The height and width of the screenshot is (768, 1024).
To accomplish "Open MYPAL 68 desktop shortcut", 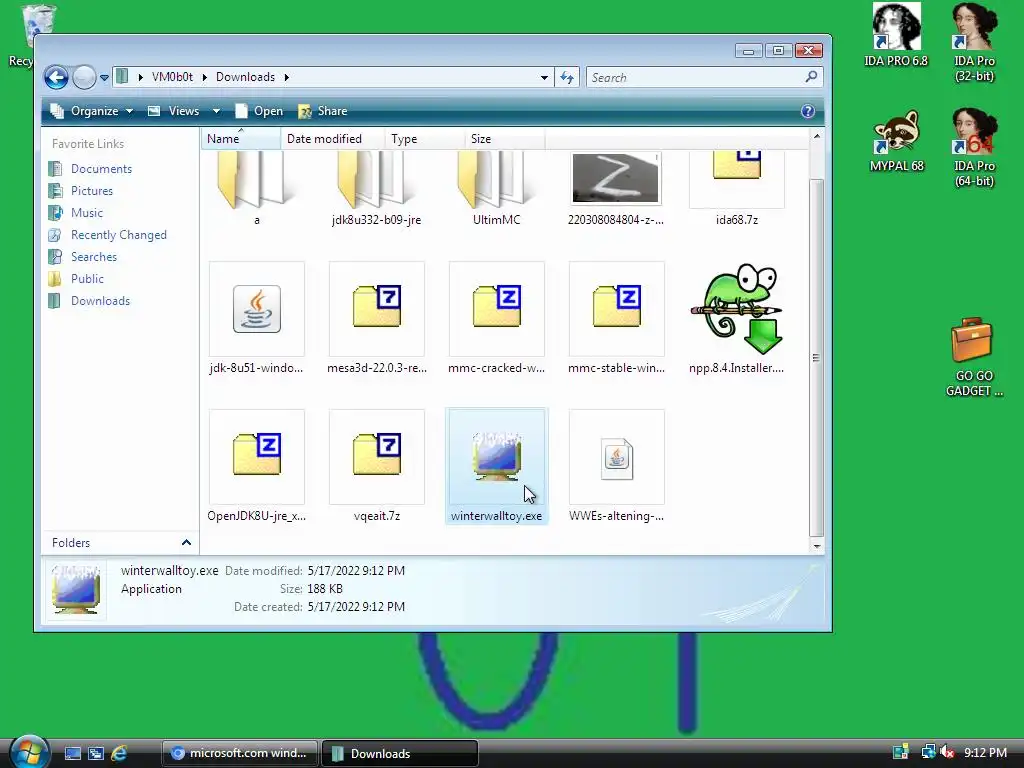I will tap(897, 141).
